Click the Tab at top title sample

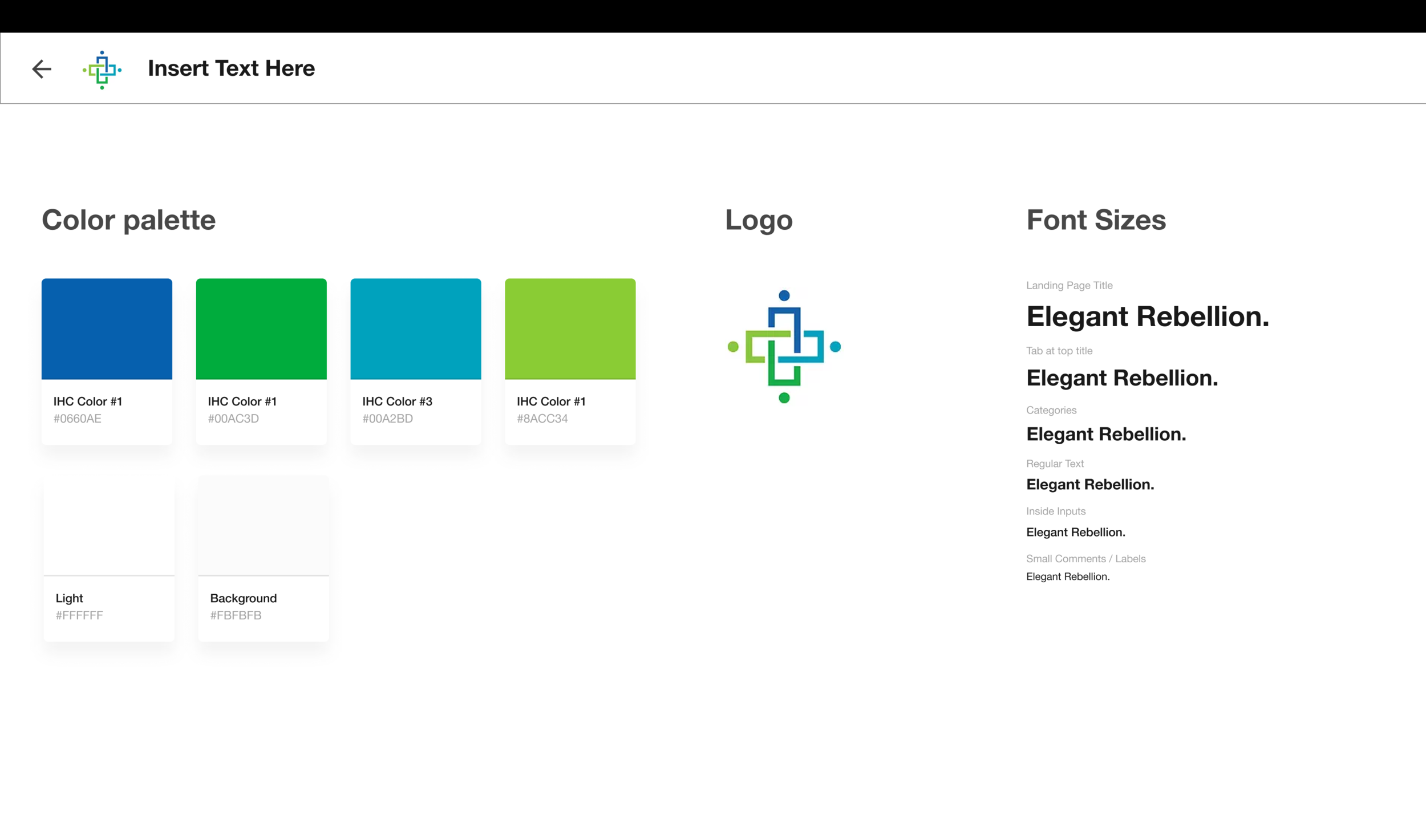[1122, 378]
